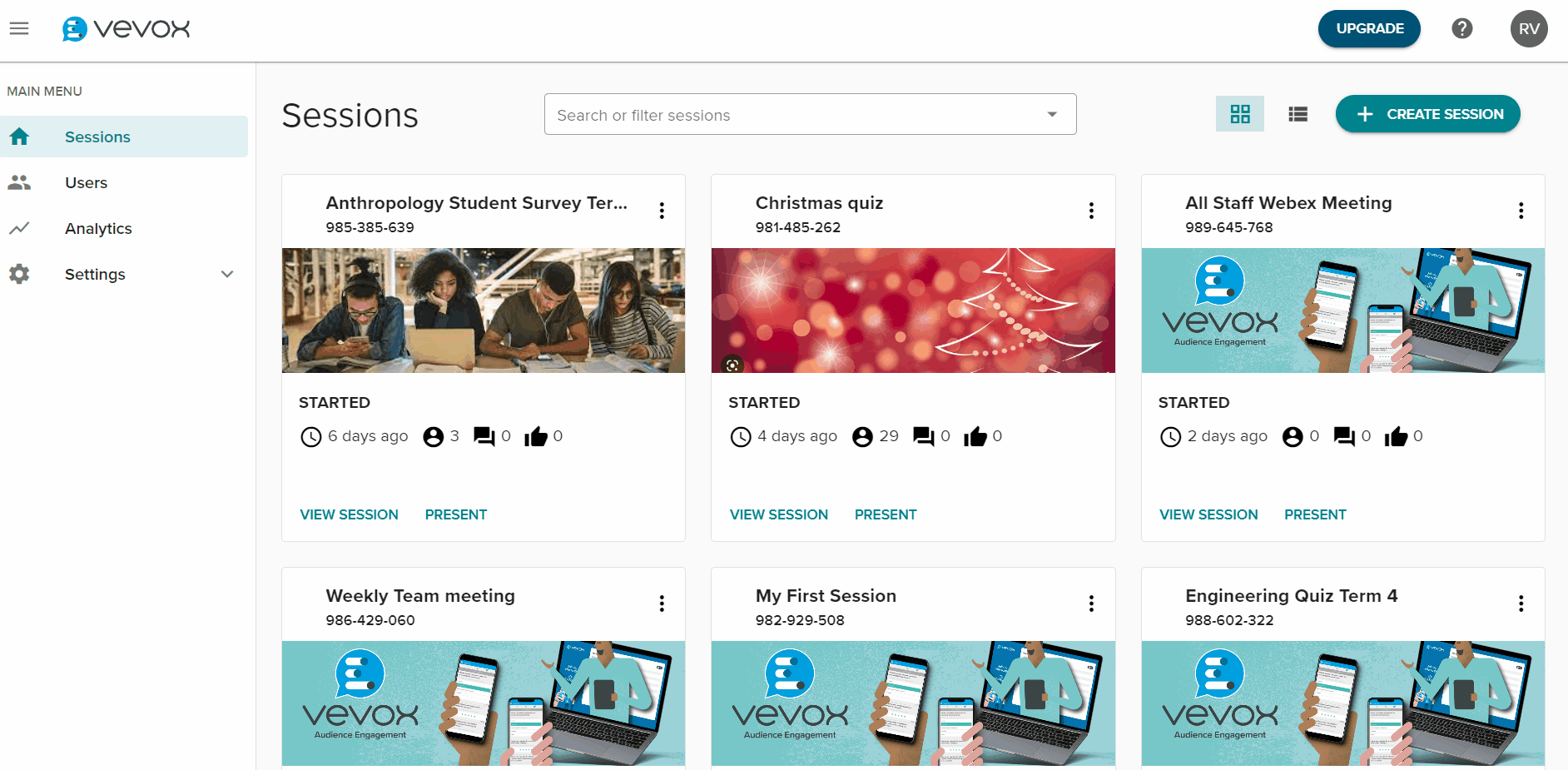Select Users in the main menu
Screen dimensions: 1568x770
click(x=124, y=182)
